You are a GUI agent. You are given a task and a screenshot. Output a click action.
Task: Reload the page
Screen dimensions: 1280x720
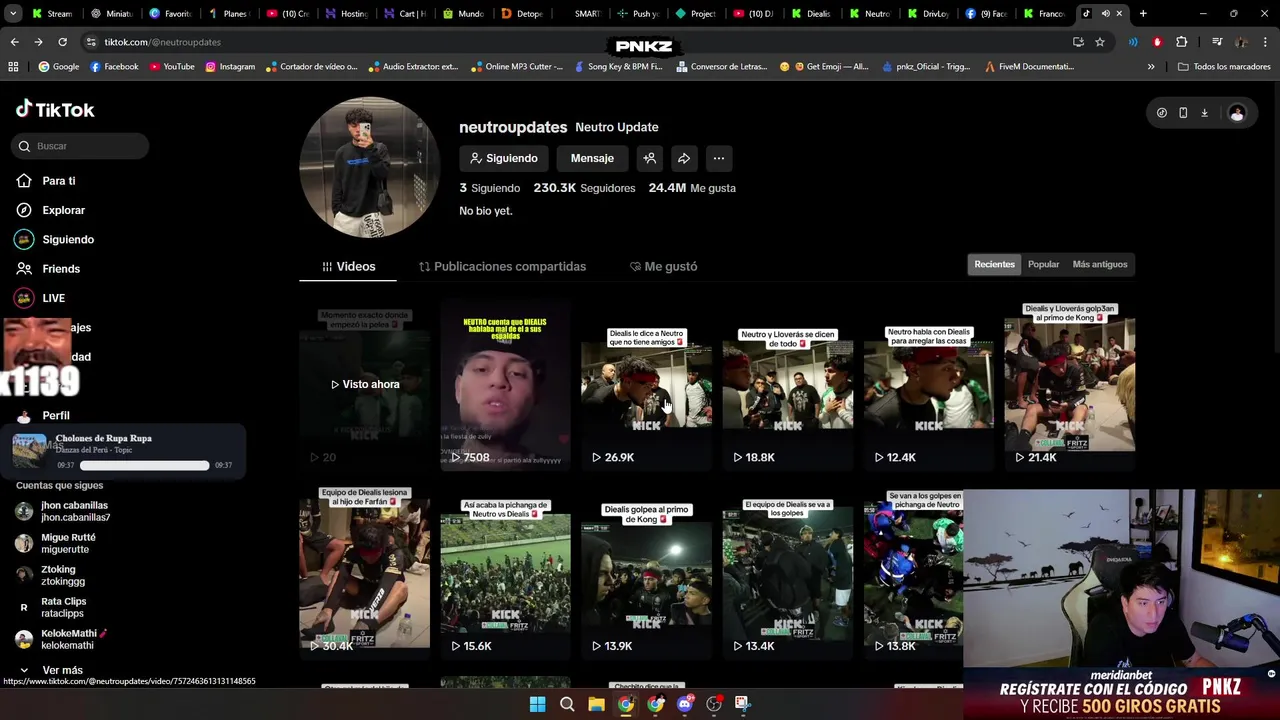point(62,42)
